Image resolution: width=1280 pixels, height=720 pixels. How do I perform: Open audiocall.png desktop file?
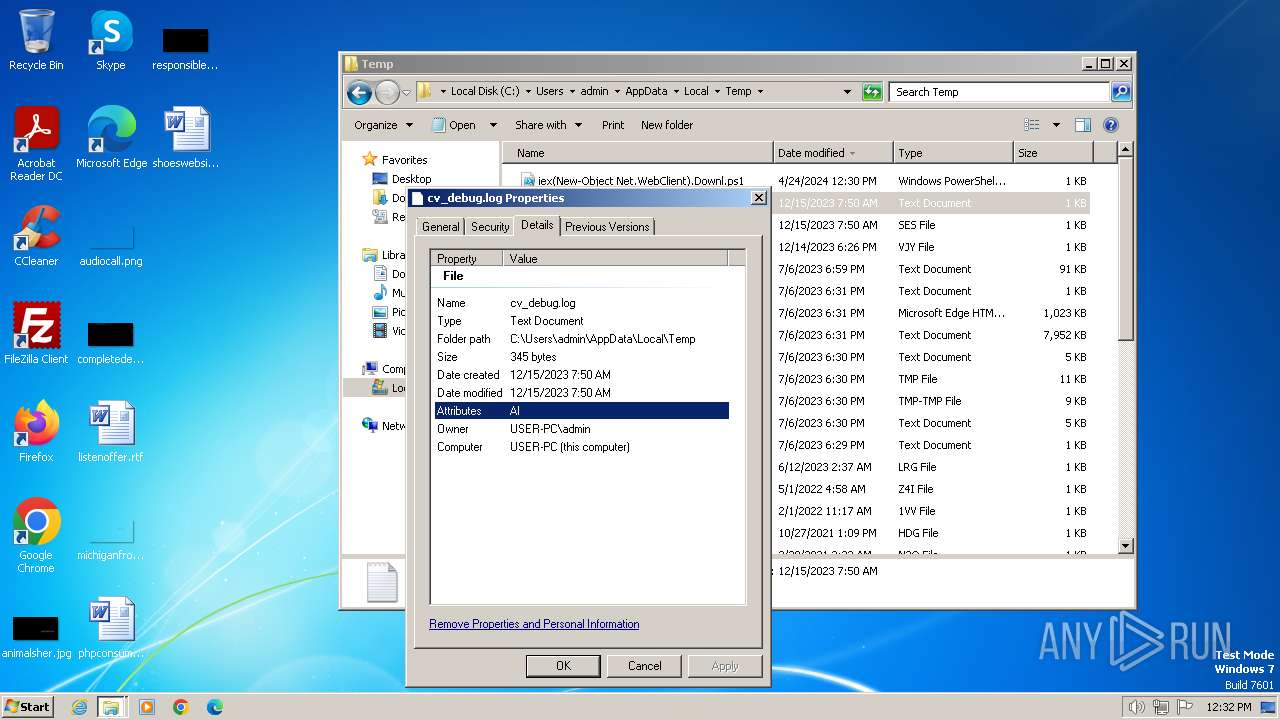110,245
